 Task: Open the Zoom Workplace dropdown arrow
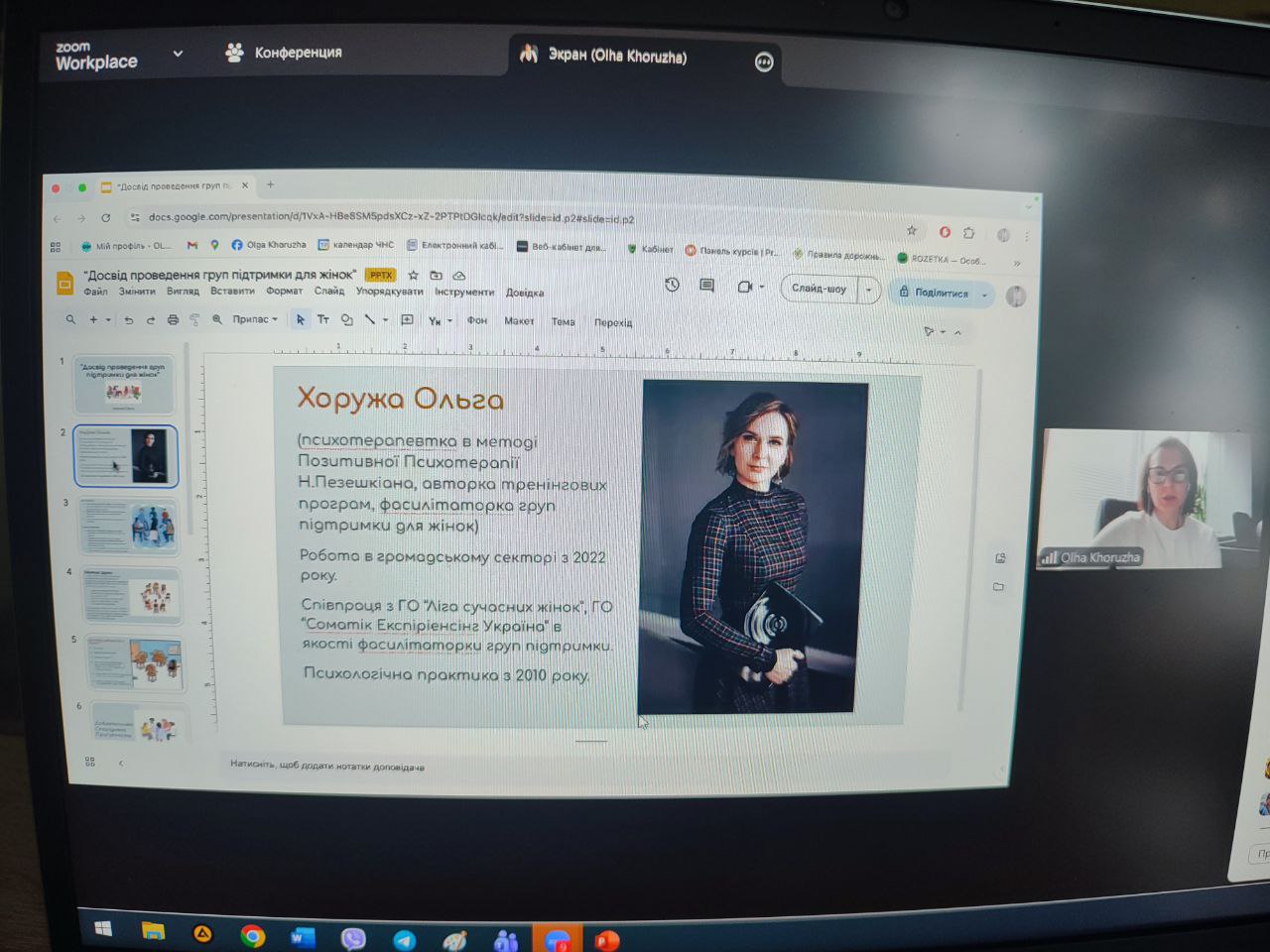click(178, 54)
